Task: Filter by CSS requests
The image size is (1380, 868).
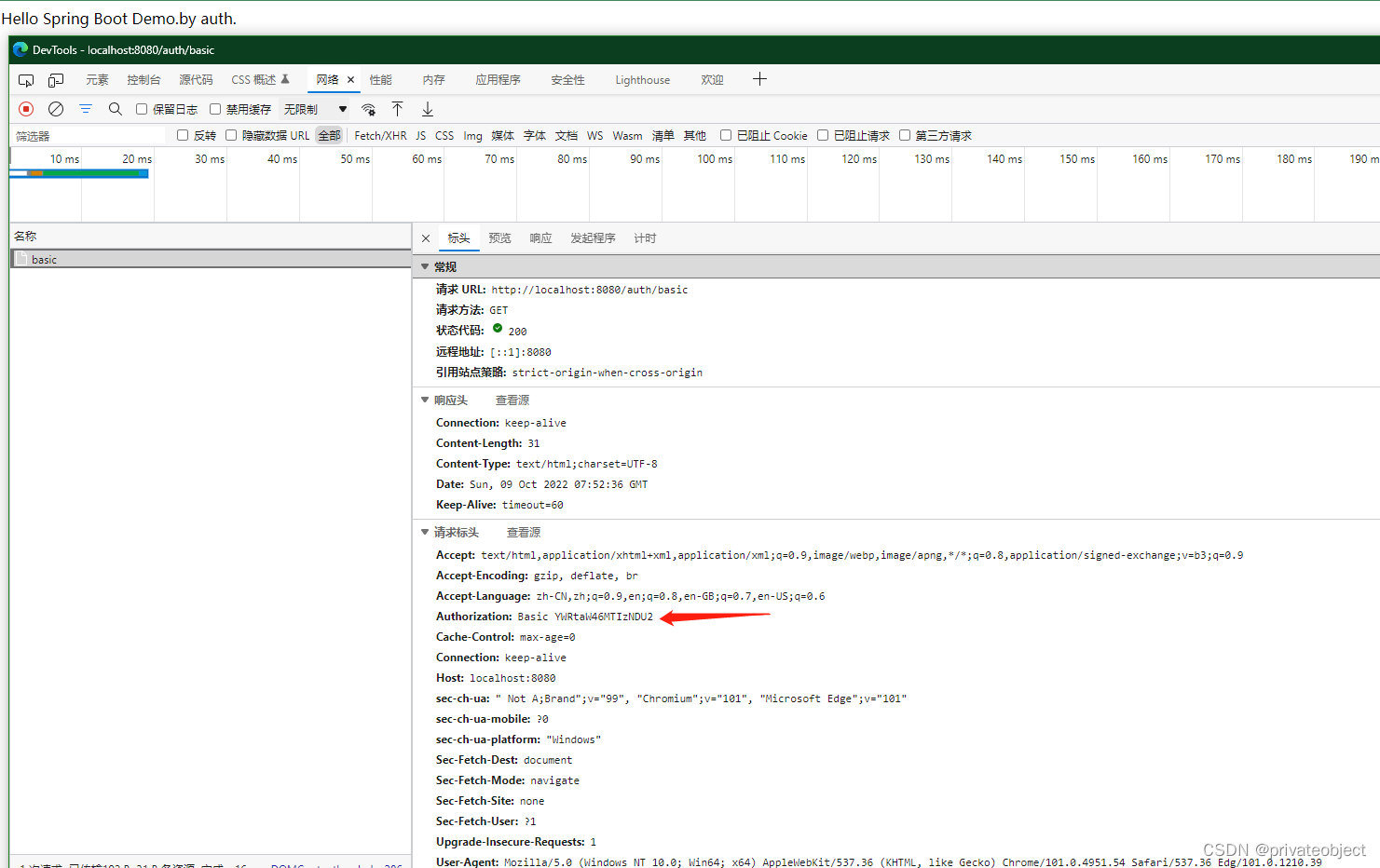Action: (x=444, y=135)
